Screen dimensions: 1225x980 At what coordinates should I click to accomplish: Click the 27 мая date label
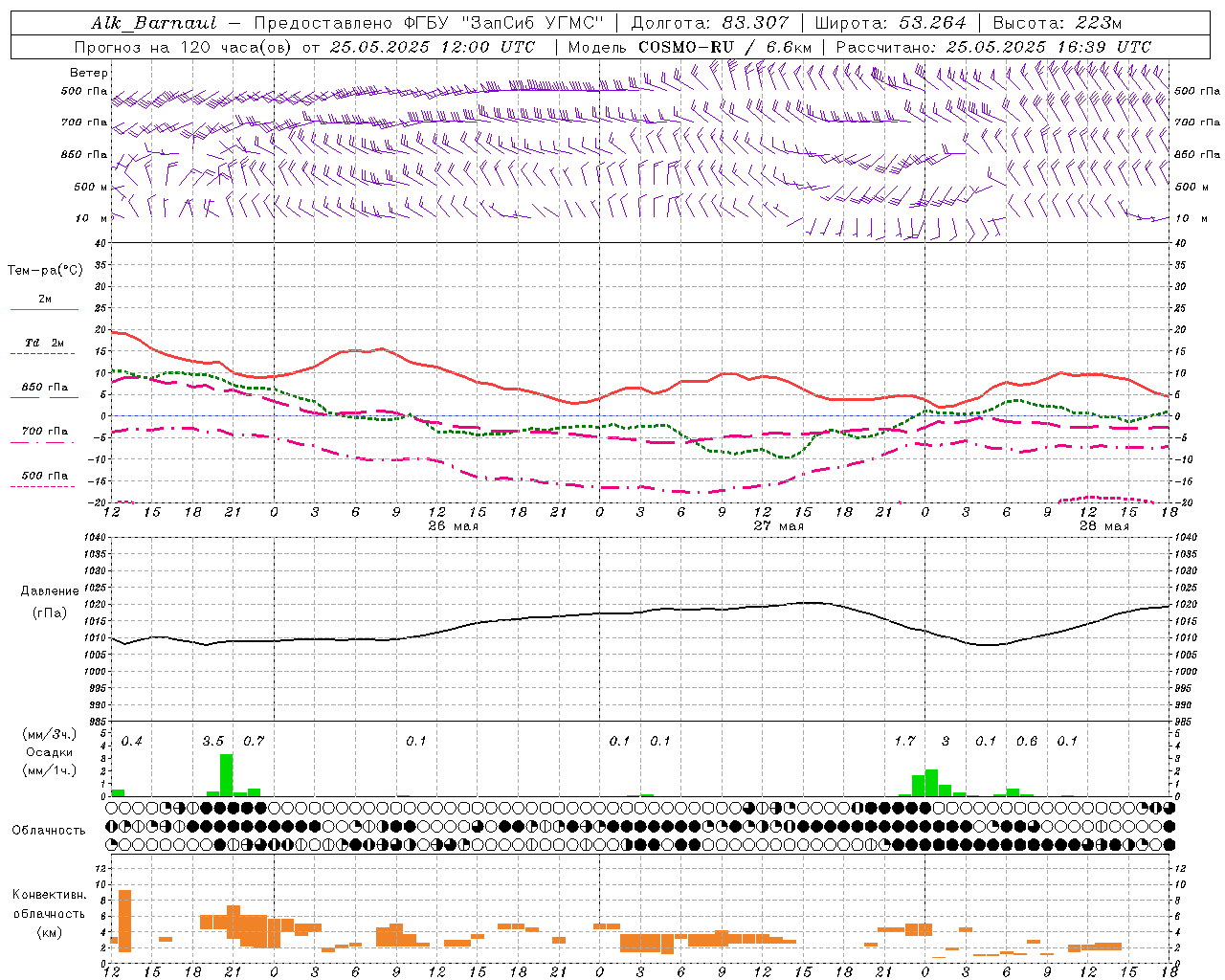pyautogui.click(x=778, y=526)
